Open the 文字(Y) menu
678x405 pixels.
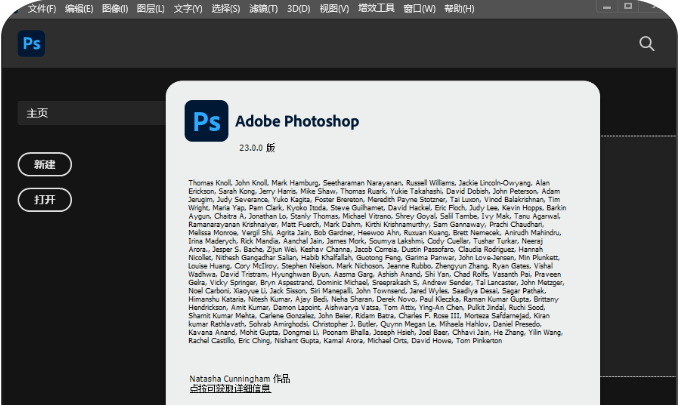pyautogui.click(x=187, y=9)
